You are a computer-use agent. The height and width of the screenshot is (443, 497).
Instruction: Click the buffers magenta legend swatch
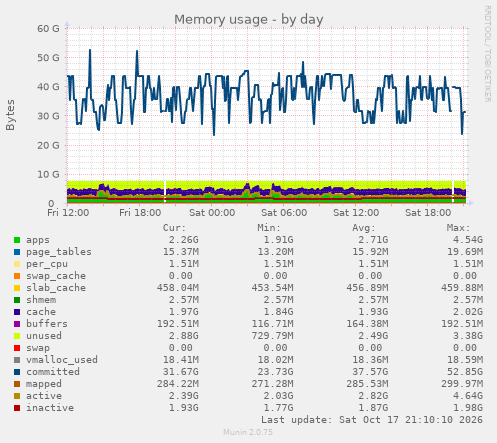tap(17, 324)
